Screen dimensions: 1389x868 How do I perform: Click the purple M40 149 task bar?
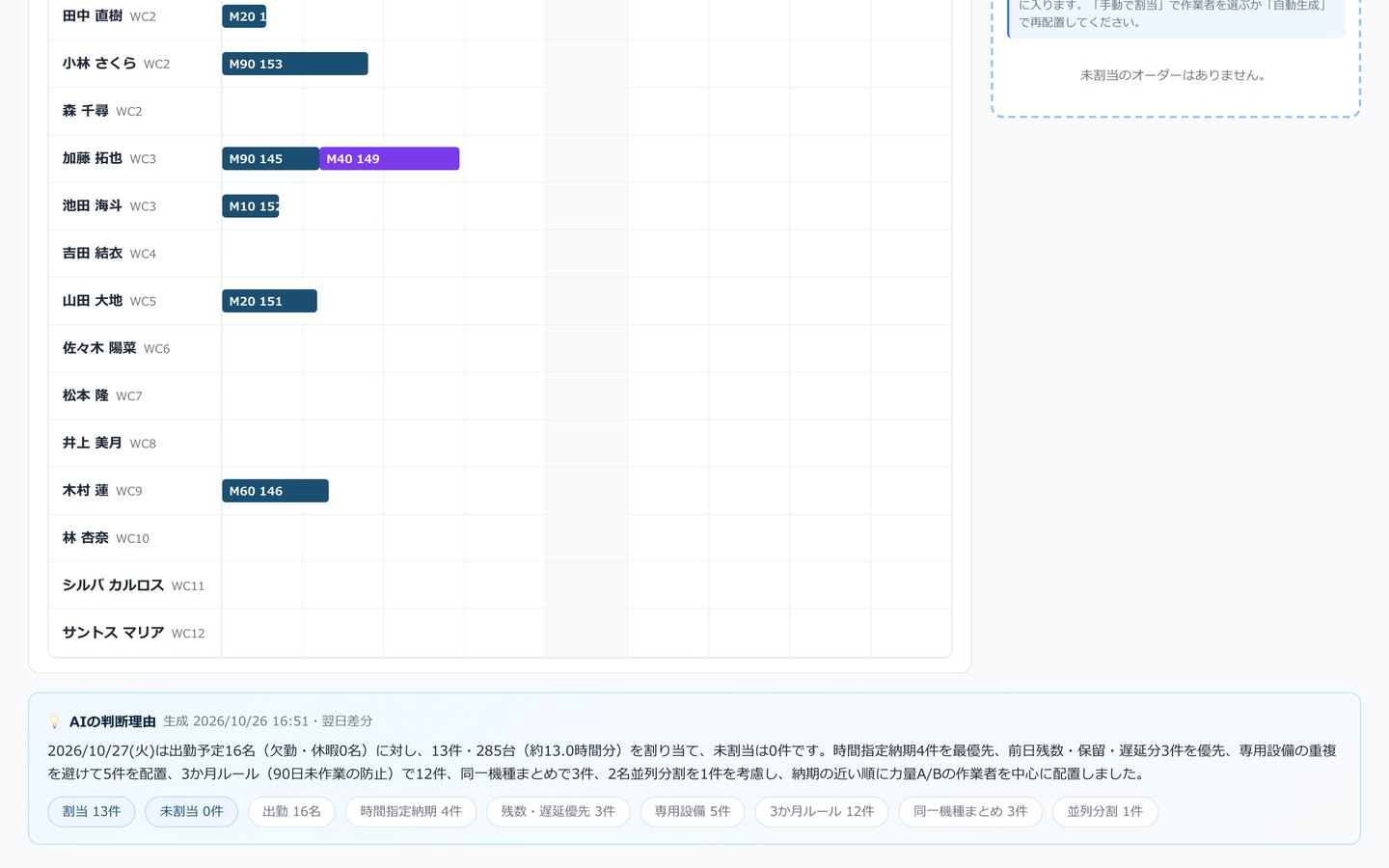pos(390,158)
